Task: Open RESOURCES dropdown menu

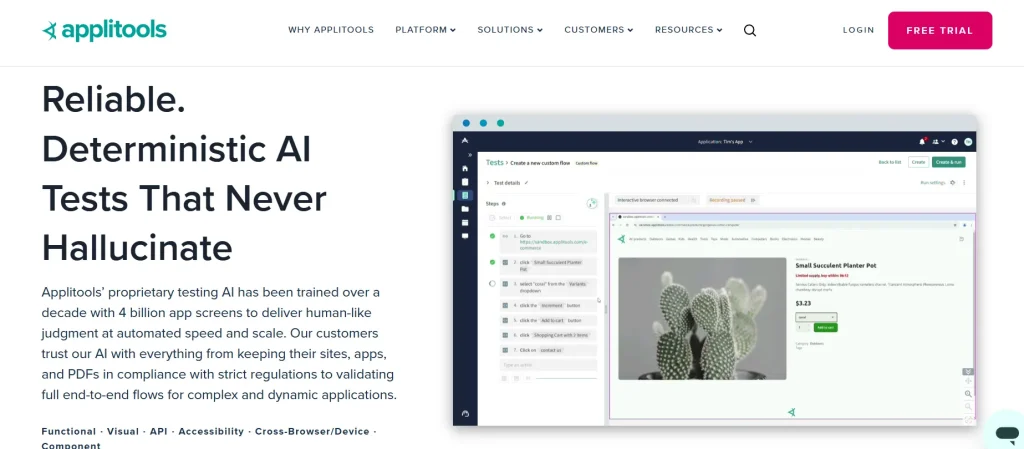Action: (x=688, y=30)
